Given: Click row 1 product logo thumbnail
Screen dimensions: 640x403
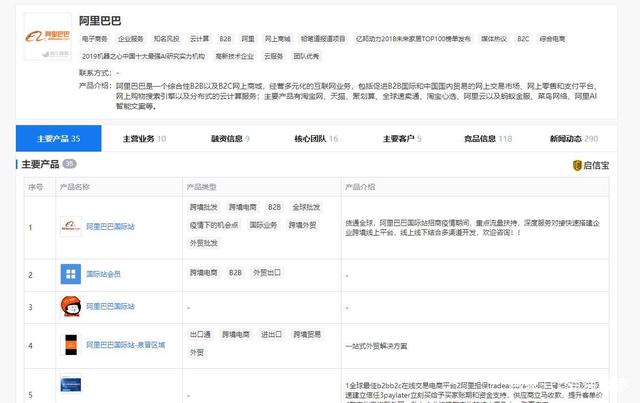Looking at the screenshot, I should point(71,226).
